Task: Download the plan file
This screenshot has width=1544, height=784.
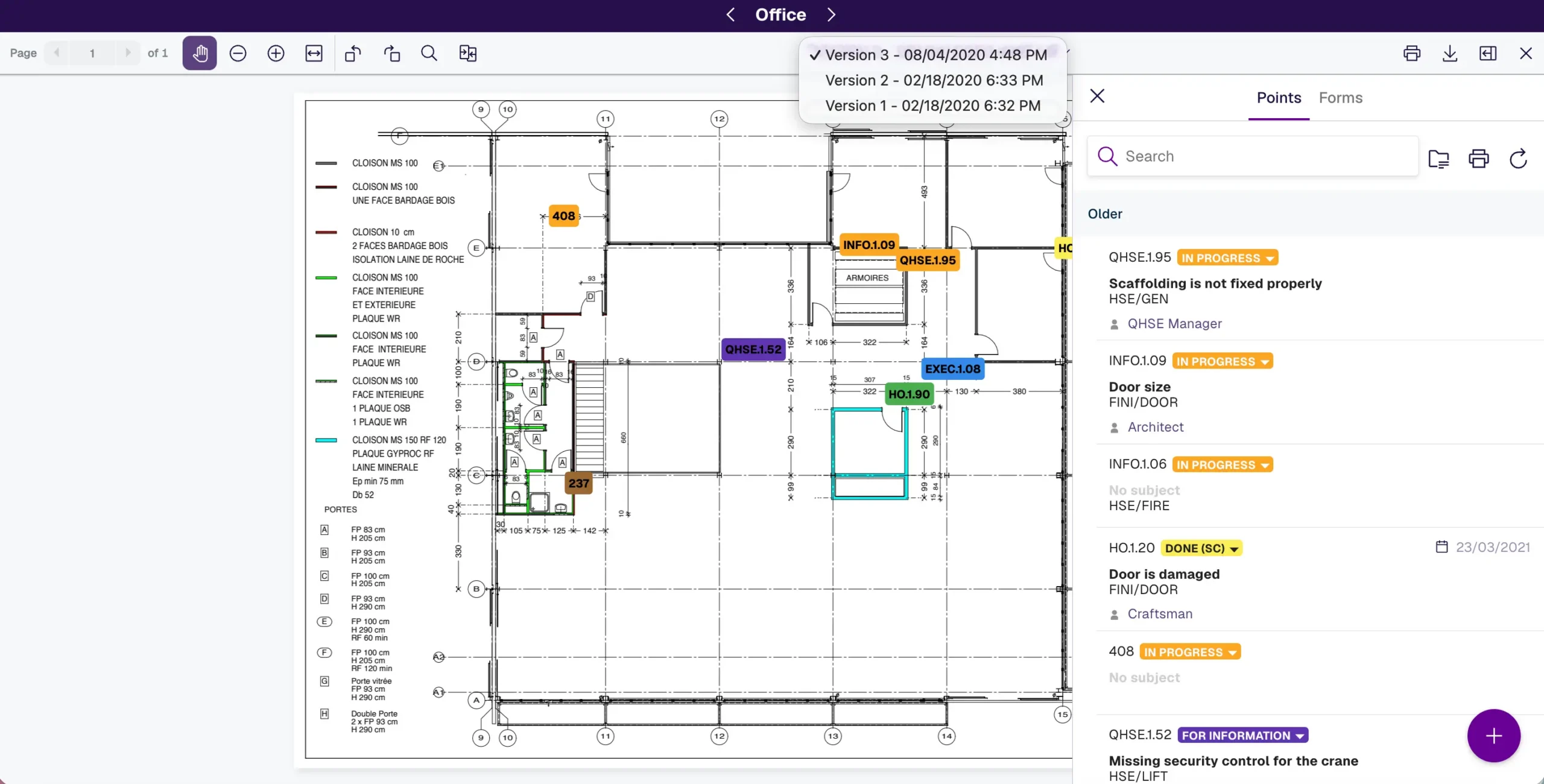Action: pos(1450,53)
